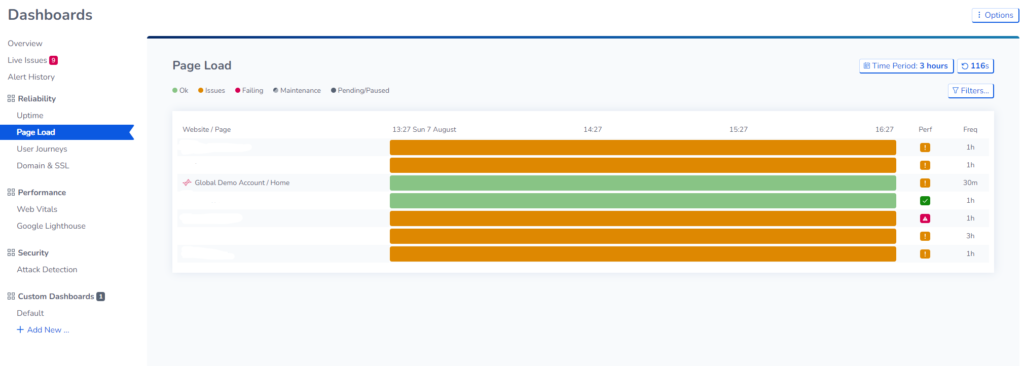Viewport: 1024px width, 366px height.
Task: Open the Time Period 3 hours selector
Action: (x=906, y=66)
